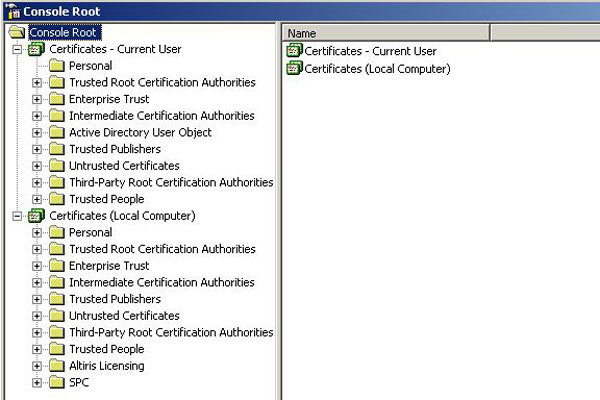Image resolution: width=600 pixels, height=400 pixels.
Task: Click the Certificates (Local Computer) snap-in icon in tree
Action: point(36,216)
